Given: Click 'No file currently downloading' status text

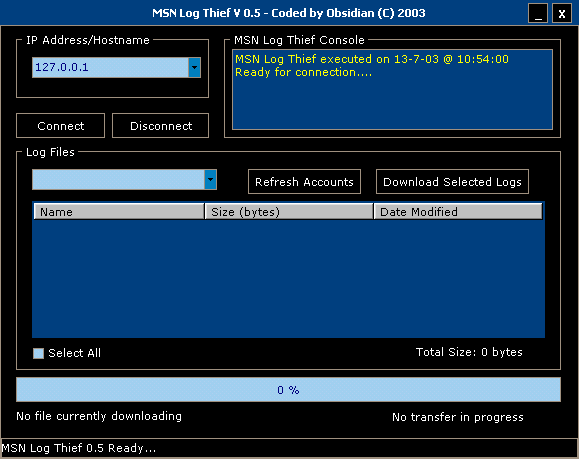Looking at the screenshot, I should pos(99,416).
